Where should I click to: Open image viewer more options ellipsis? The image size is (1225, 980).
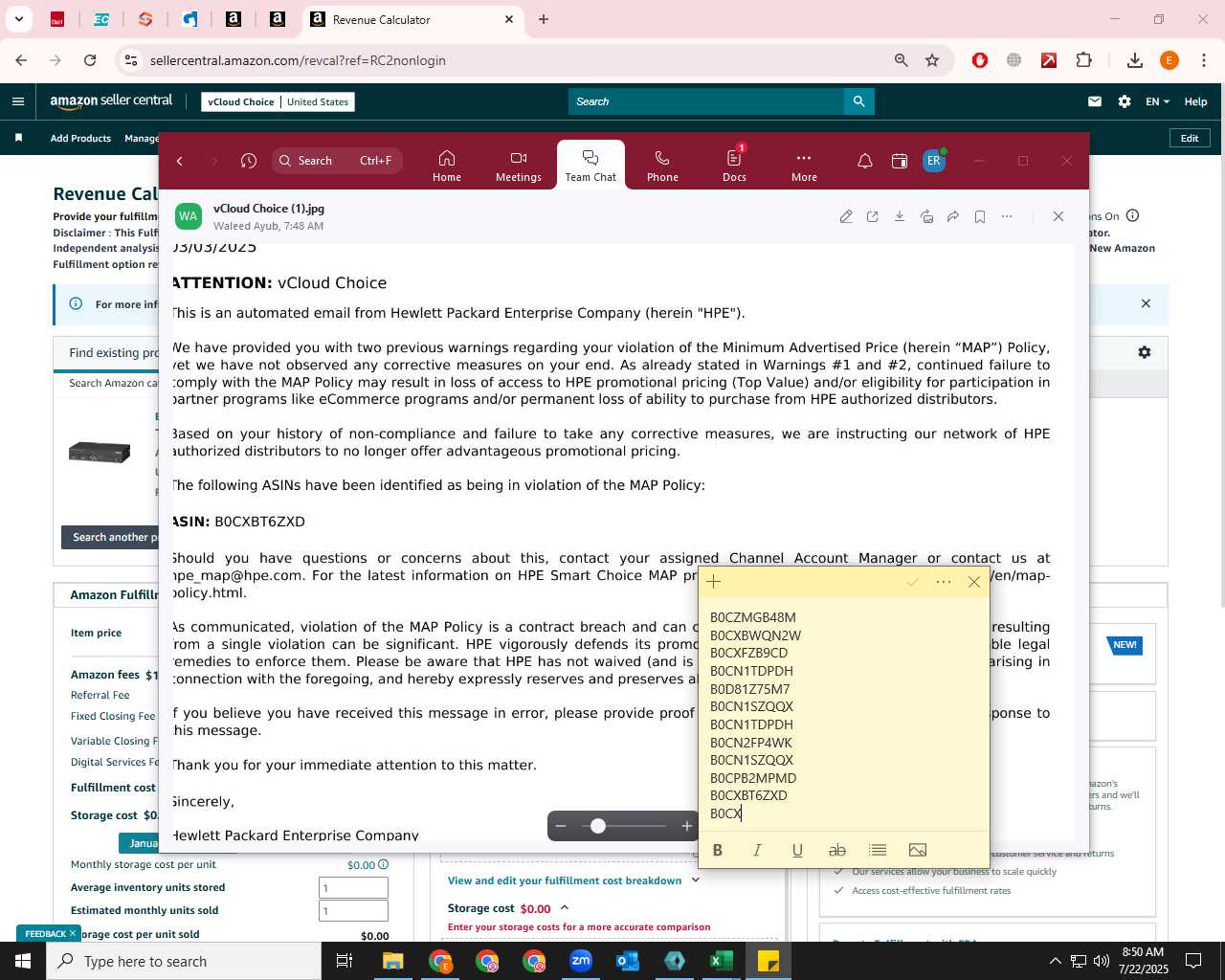(x=1007, y=216)
